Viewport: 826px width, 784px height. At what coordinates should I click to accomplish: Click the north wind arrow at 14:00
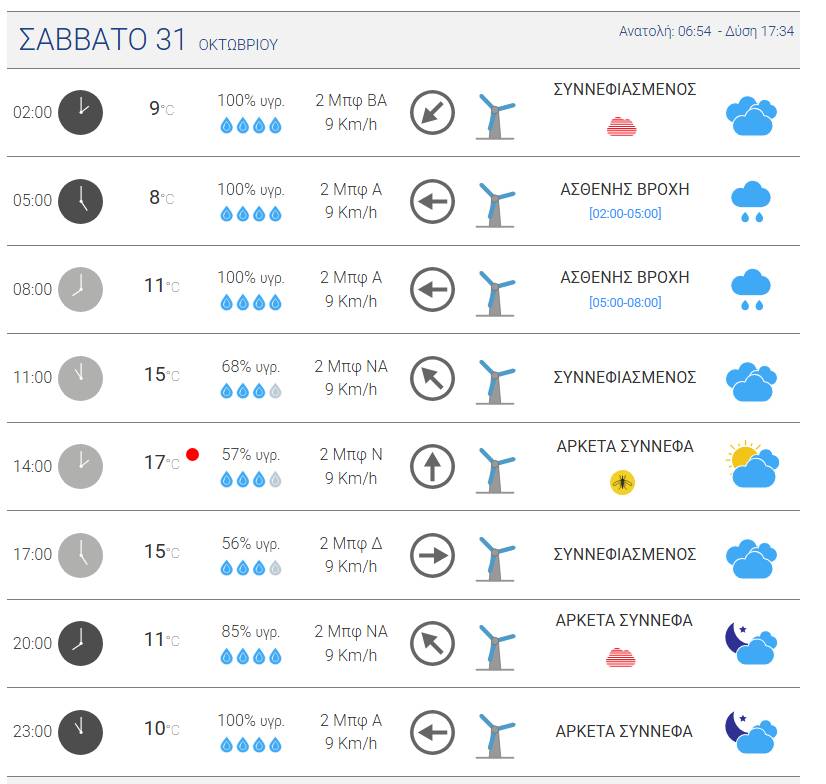click(x=432, y=466)
